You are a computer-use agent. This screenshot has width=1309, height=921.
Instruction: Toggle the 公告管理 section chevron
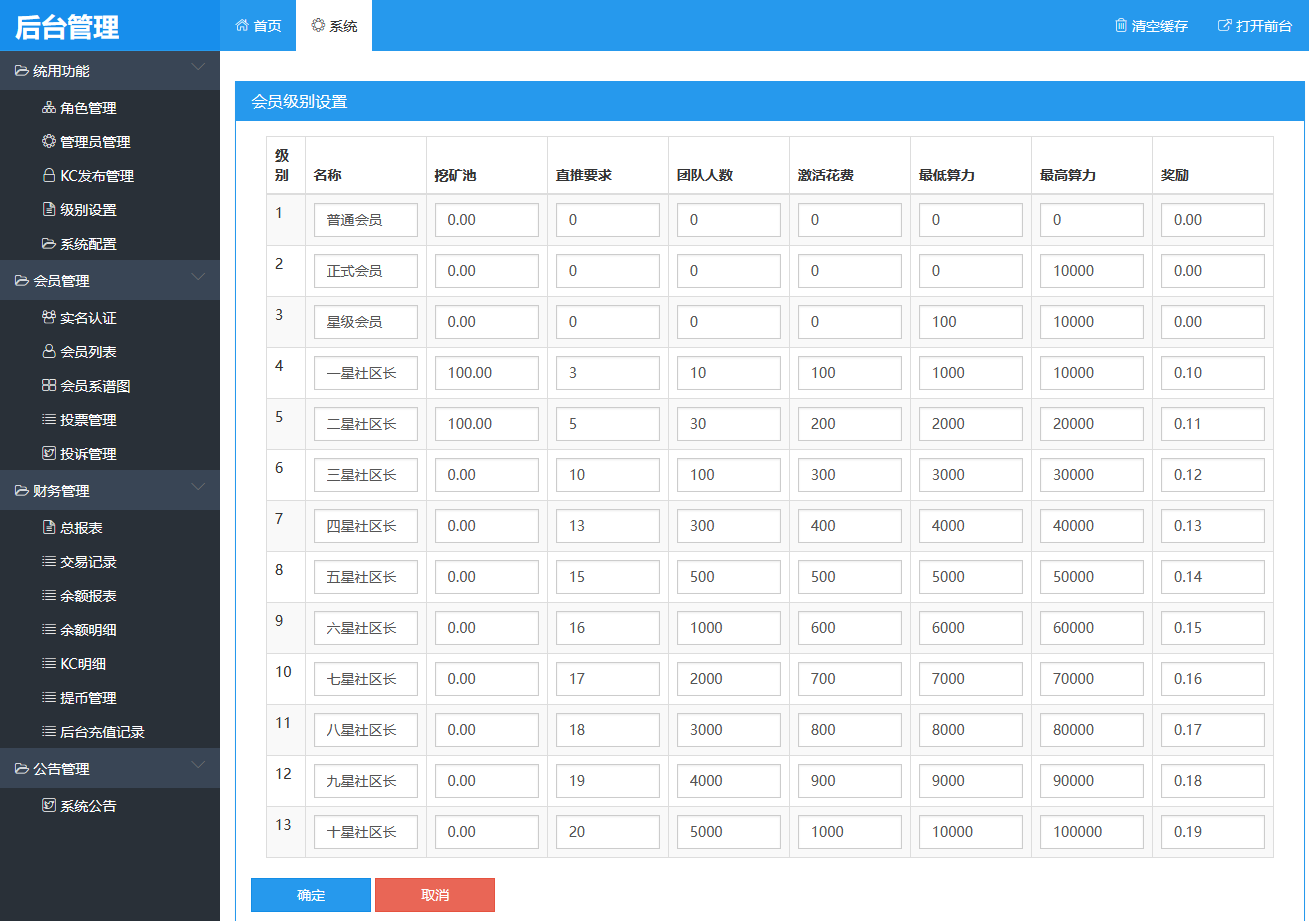tap(198, 766)
